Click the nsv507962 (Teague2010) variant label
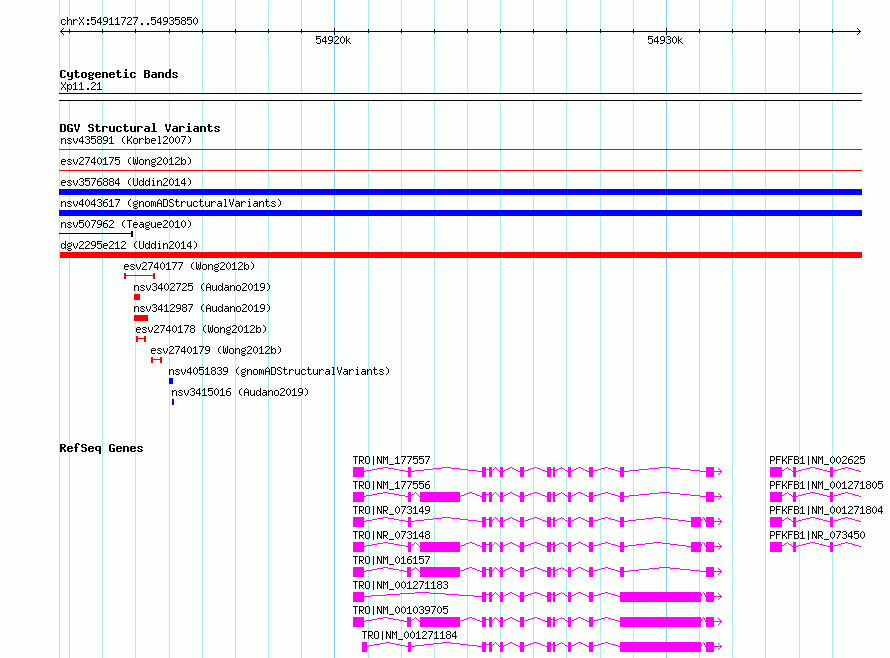Screen dimensions: 890x658 [126, 224]
